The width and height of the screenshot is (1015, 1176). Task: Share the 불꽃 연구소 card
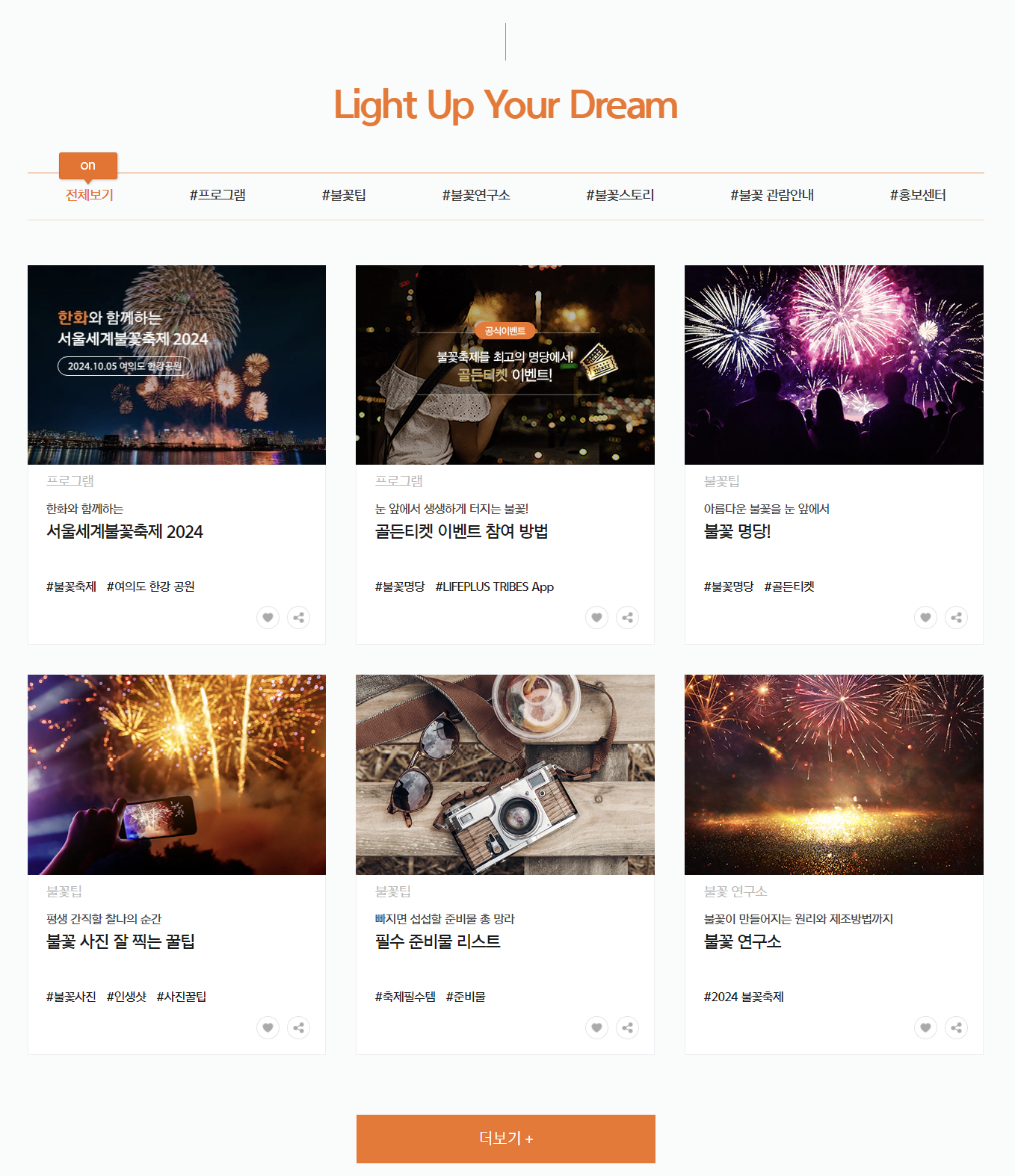coord(957,1027)
